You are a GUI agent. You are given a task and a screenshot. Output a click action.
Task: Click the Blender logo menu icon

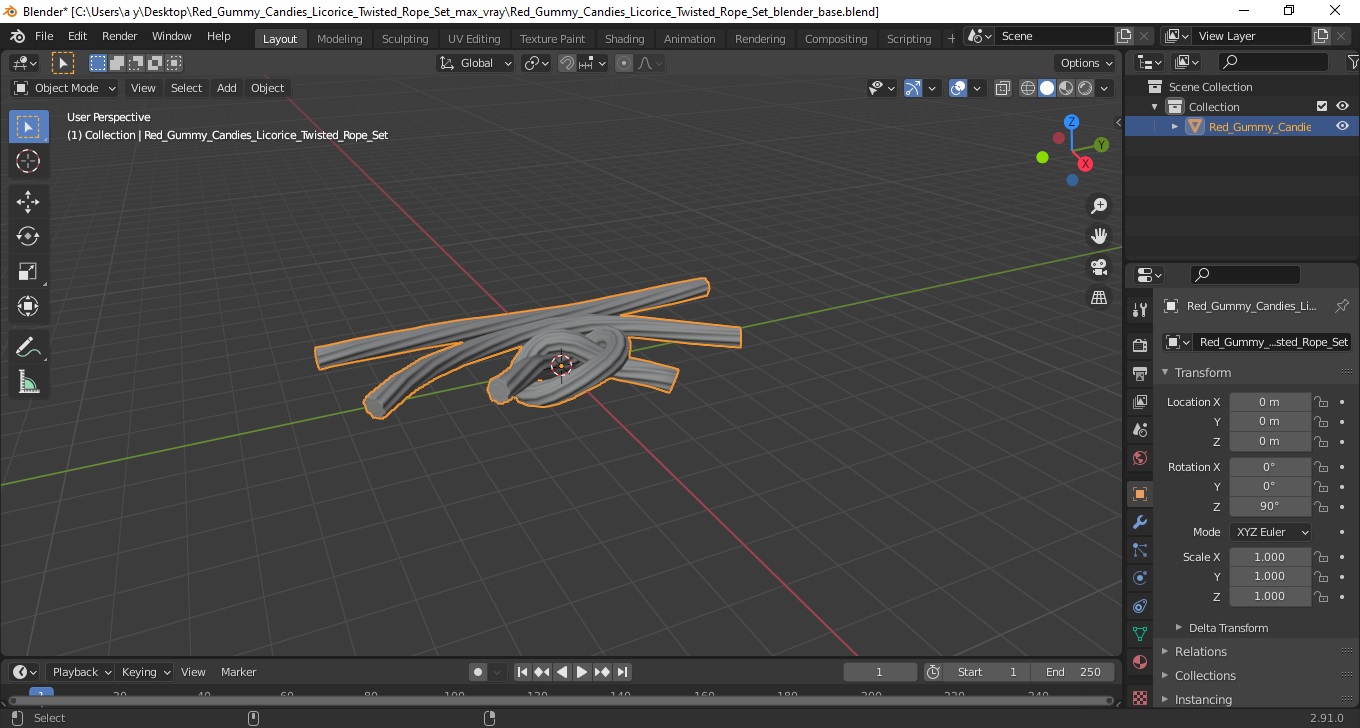(17, 36)
